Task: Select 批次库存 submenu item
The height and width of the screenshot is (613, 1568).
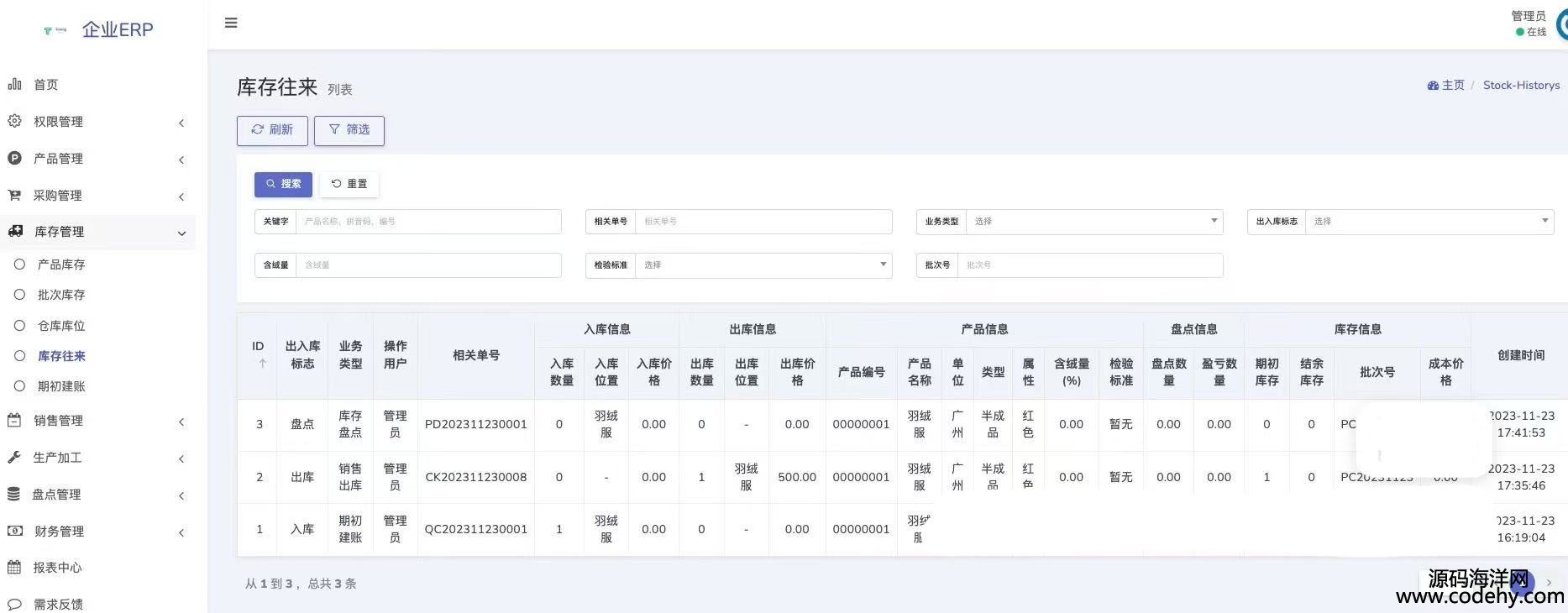Action: 61,295
